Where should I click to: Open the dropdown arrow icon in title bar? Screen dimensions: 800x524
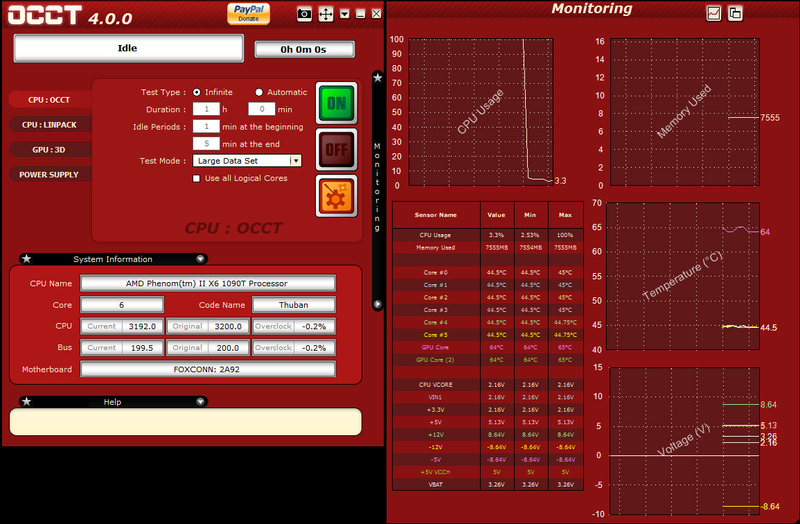pyautogui.click(x=345, y=14)
